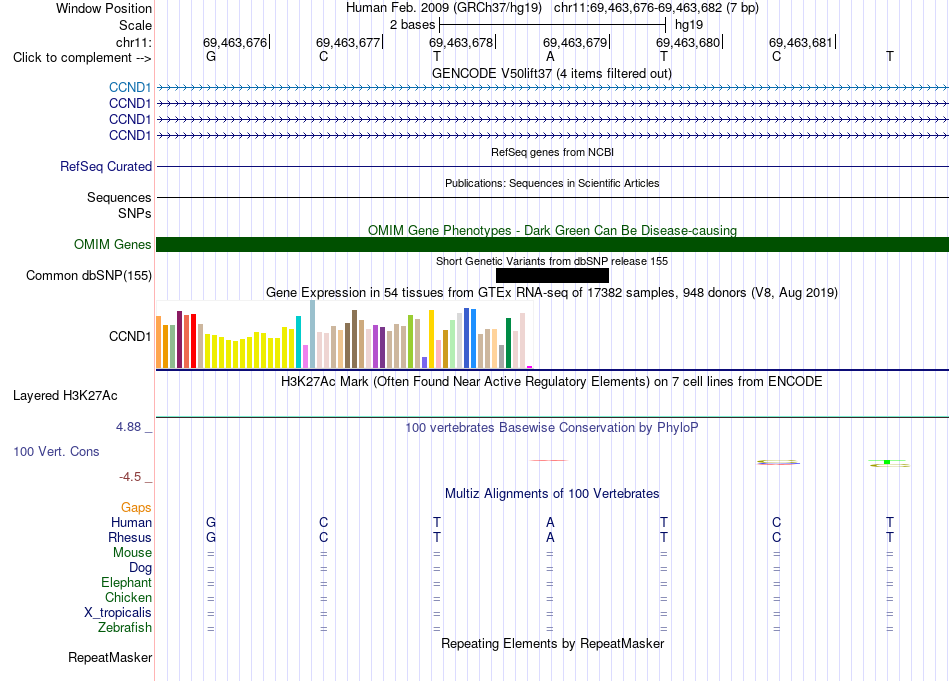Click the dark green OMIM Genes bar
The image size is (950, 681).
pyautogui.click(x=552, y=244)
